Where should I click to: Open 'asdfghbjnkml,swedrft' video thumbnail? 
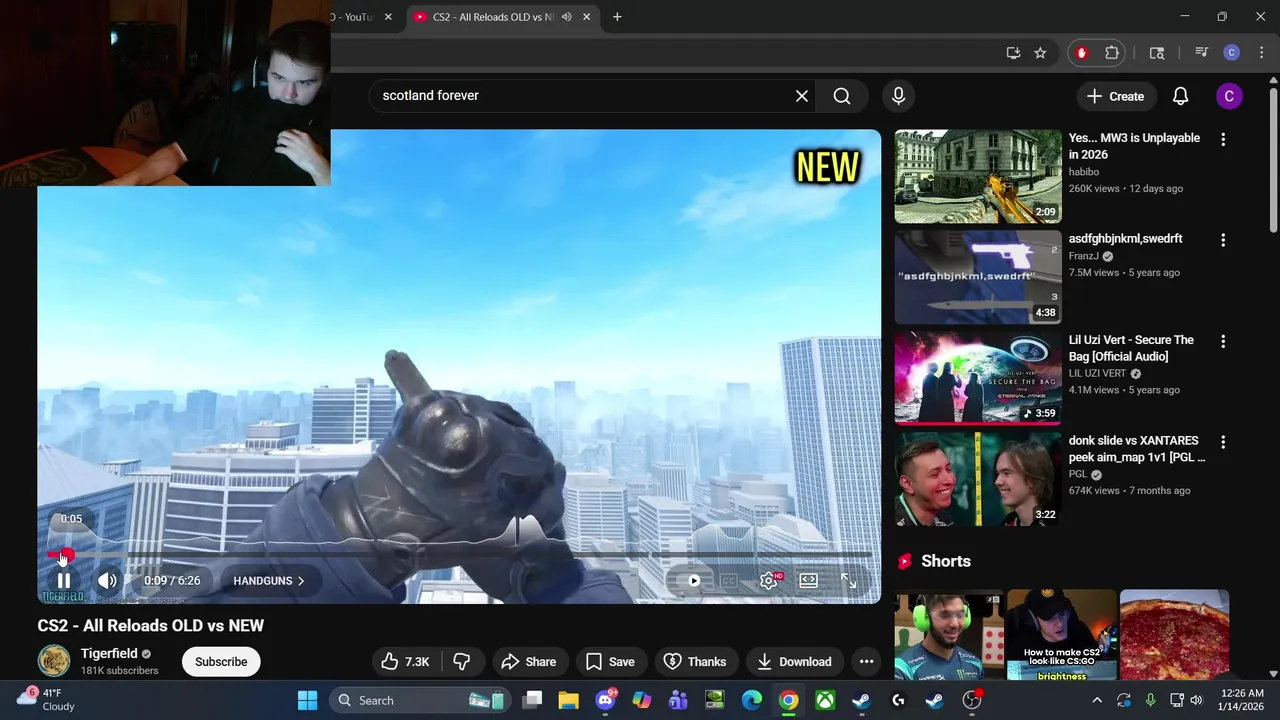pos(978,277)
